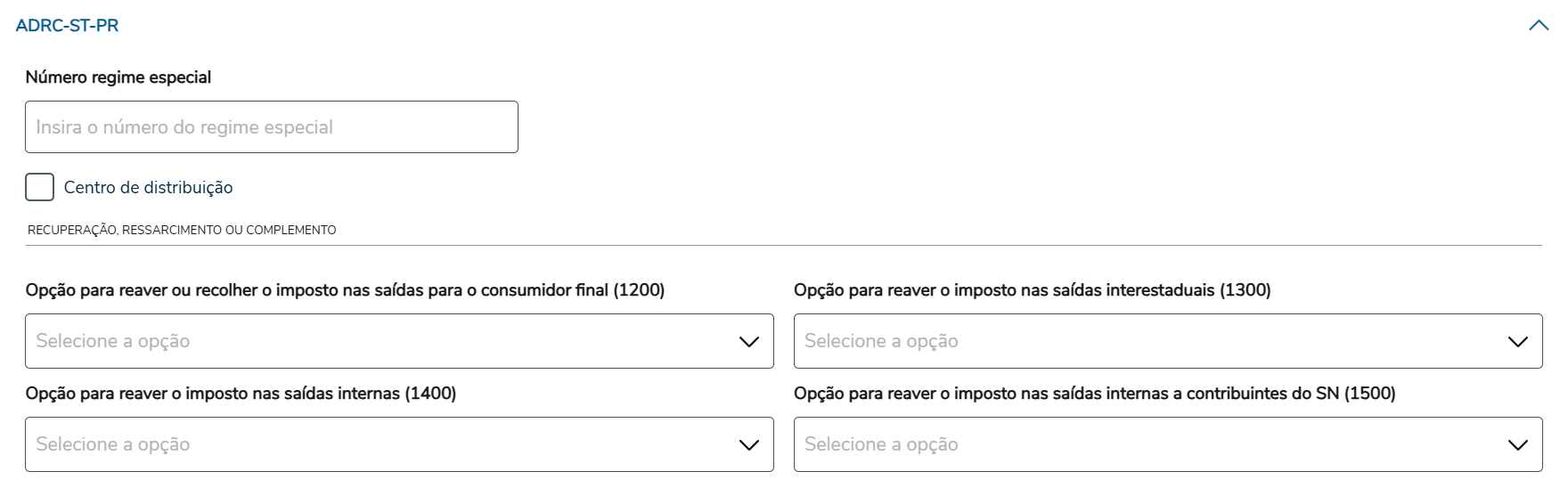Click the Centro de distribuição label text

pyautogui.click(x=148, y=188)
